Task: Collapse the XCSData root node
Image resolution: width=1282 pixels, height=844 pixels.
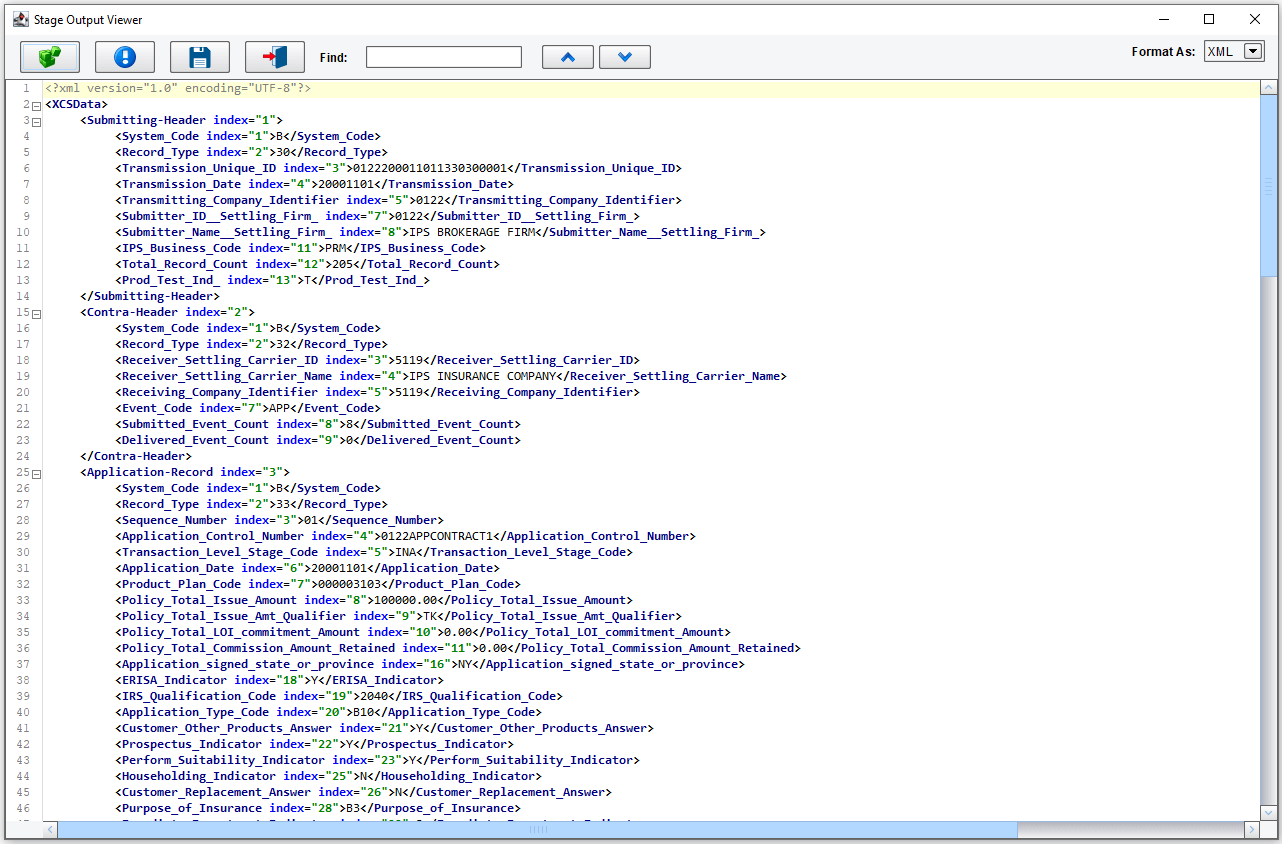Action: pyautogui.click(x=36, y=105)
